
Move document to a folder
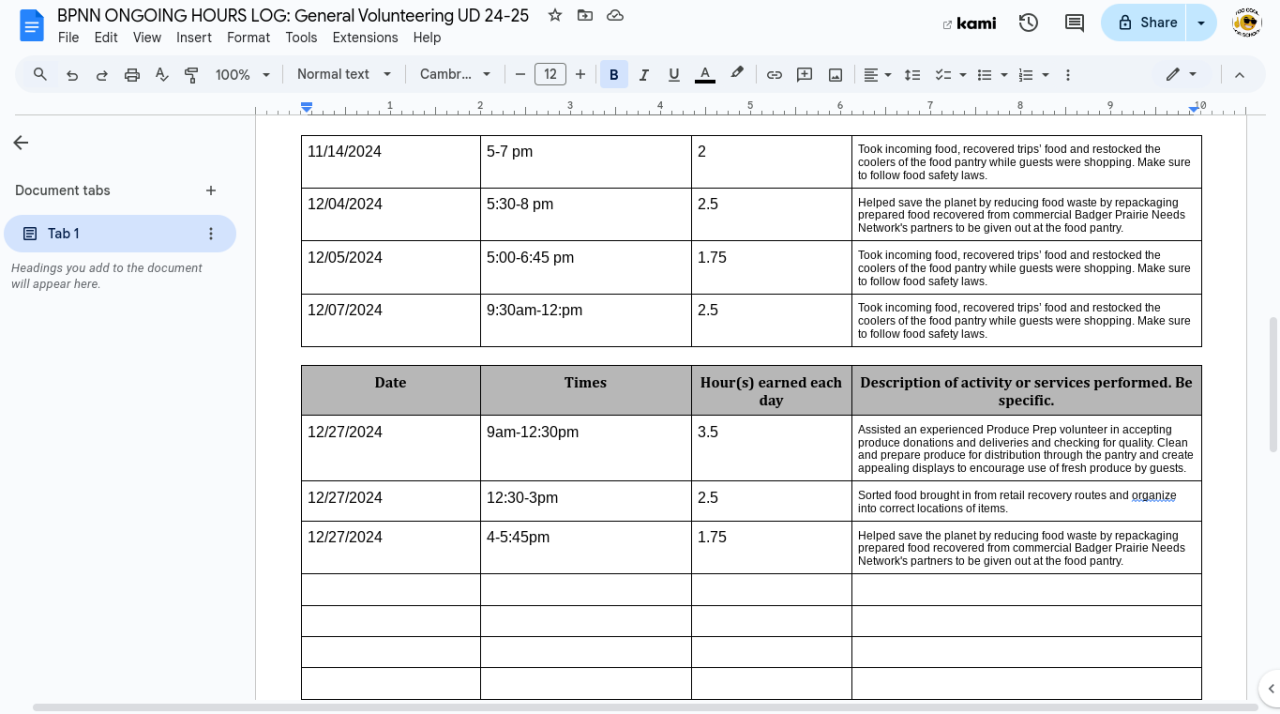tap(585, 15)
